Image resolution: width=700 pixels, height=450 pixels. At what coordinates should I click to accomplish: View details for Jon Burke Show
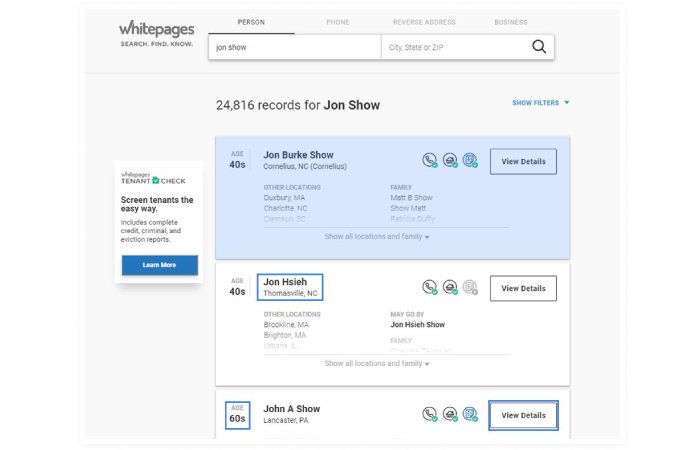tap(523, 162)
